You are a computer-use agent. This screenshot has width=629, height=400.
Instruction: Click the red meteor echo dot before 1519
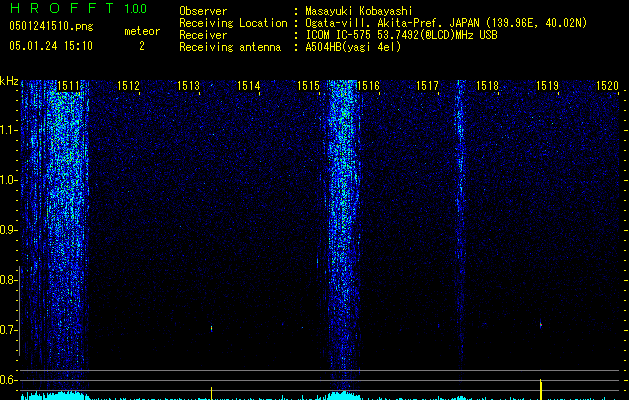point(541,324)
